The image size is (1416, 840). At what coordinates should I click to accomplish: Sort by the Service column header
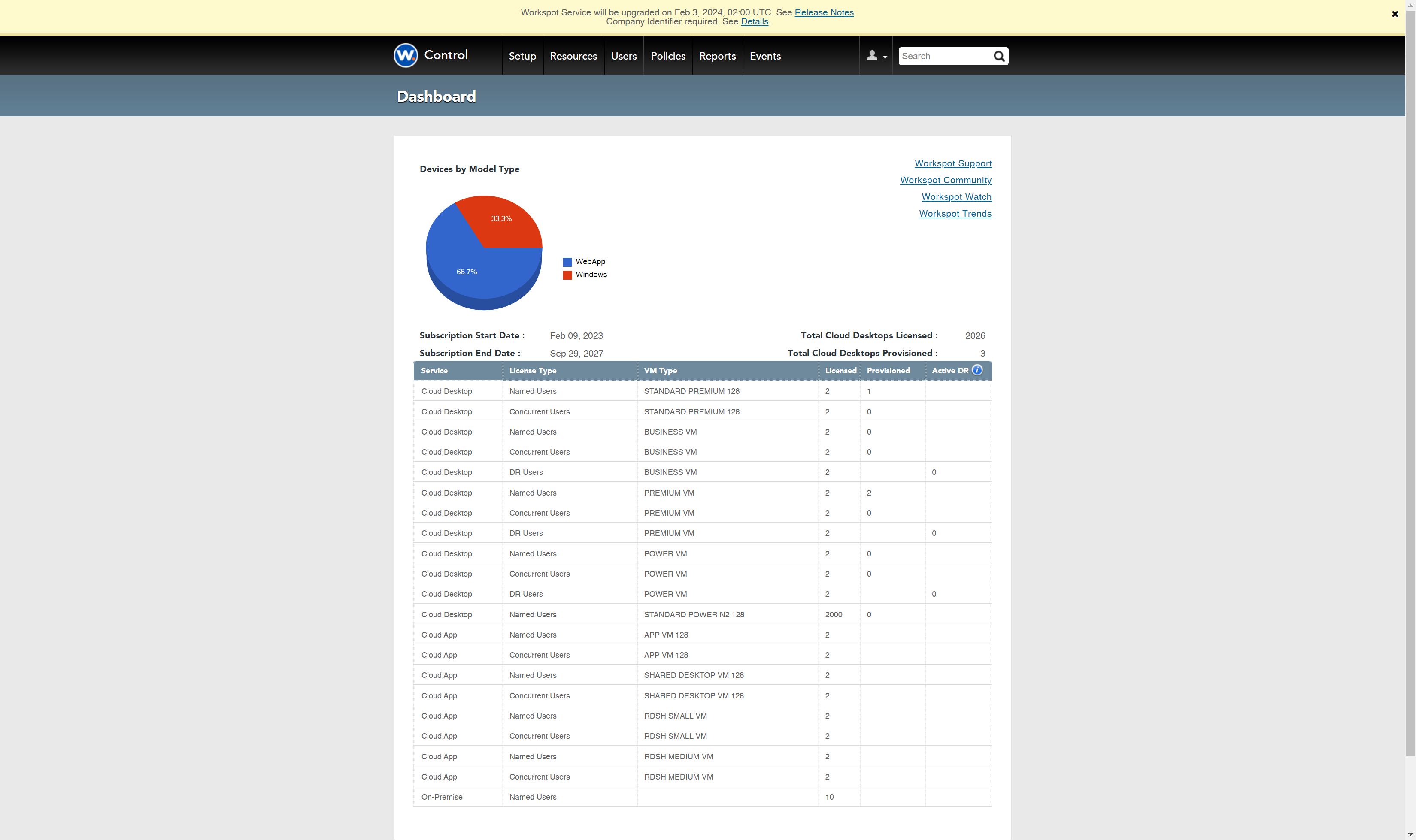[x=458, y=370]
